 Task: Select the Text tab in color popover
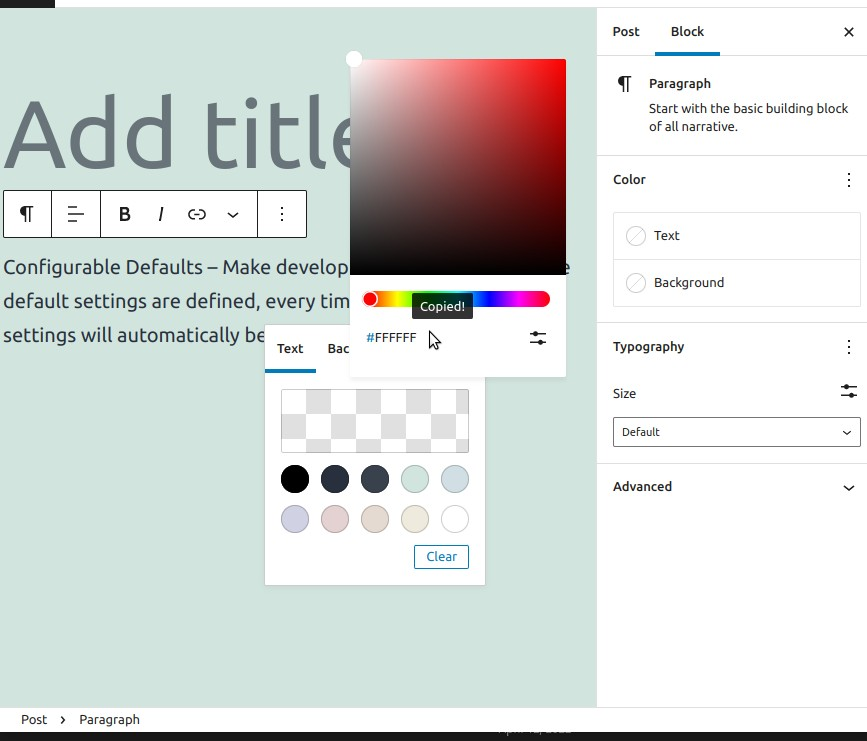[x=290, y=349]
